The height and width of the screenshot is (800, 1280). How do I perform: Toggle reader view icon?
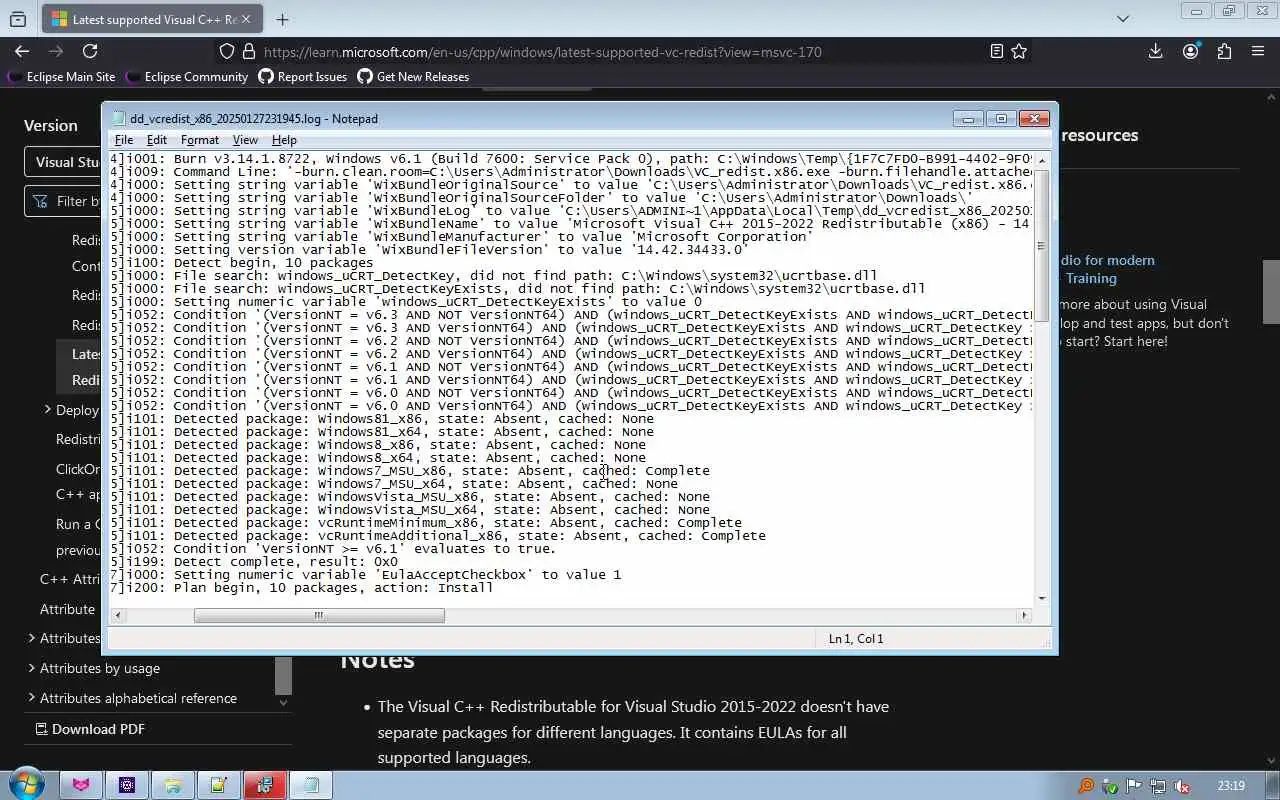pyautogui.click(x=996, y=51)
